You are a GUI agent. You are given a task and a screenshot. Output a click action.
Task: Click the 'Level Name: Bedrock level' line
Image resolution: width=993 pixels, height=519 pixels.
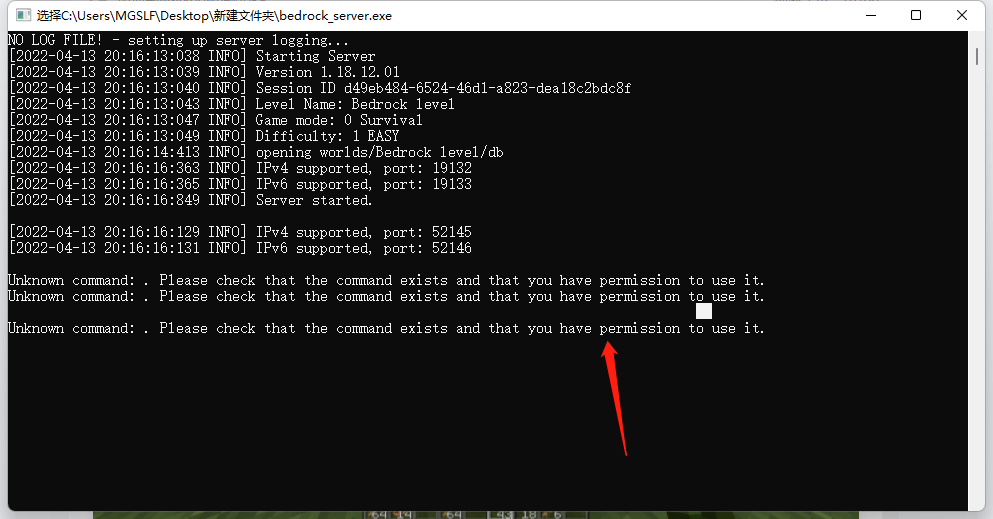click(x=231, y=104)
